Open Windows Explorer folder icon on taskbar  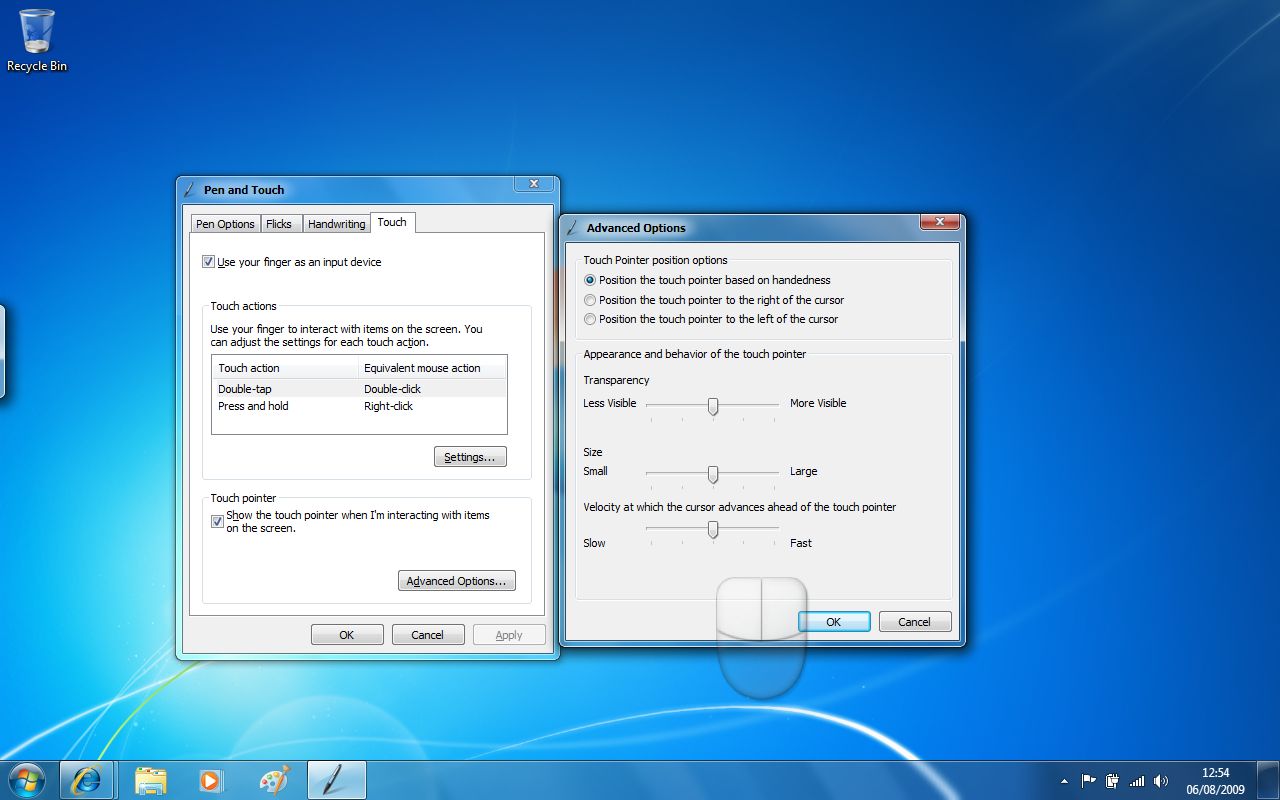pyautogui.click(x=150, y=780)
